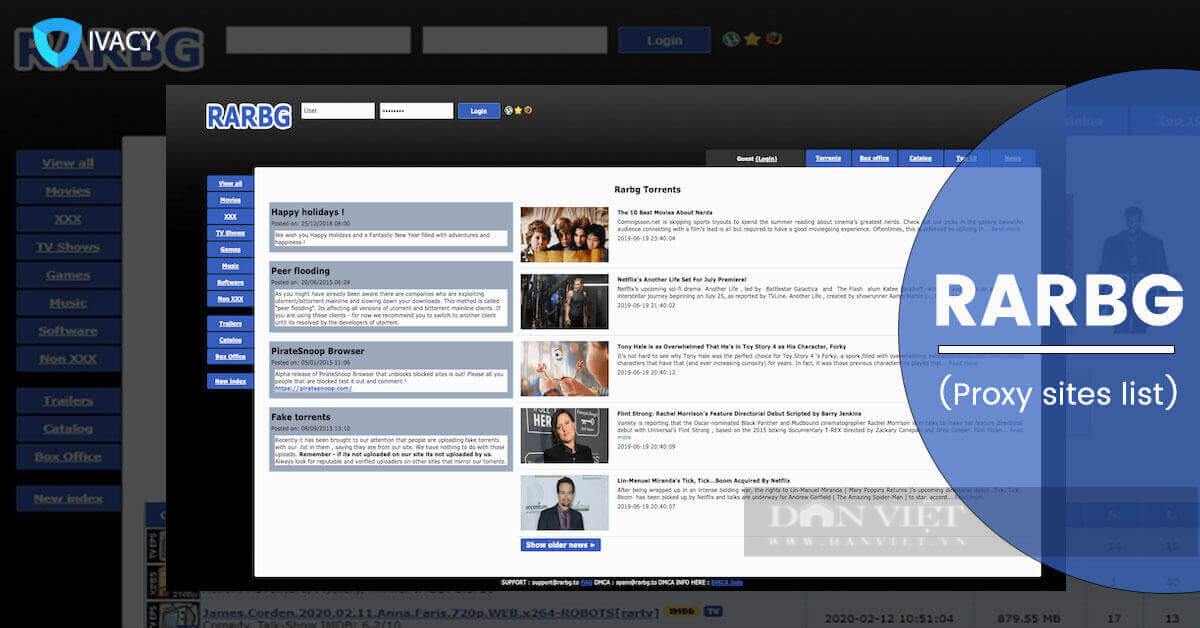Click the yellow star bookmark icon beside front Login
Viewport: 1200px width, 628px height.
click(518, 110)
